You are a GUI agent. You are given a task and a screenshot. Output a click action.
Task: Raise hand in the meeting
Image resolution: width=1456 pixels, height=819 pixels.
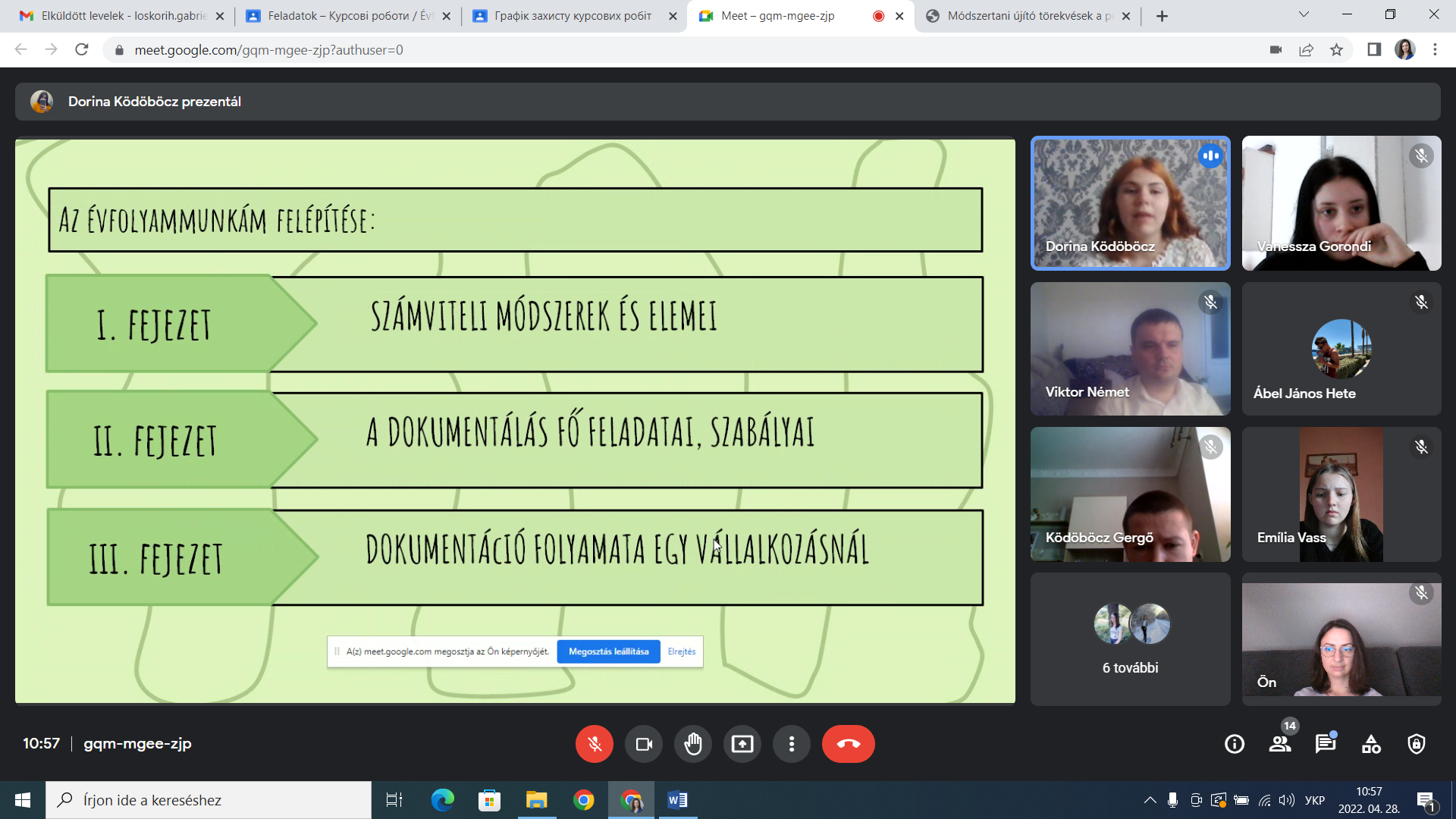coord(693,744)
